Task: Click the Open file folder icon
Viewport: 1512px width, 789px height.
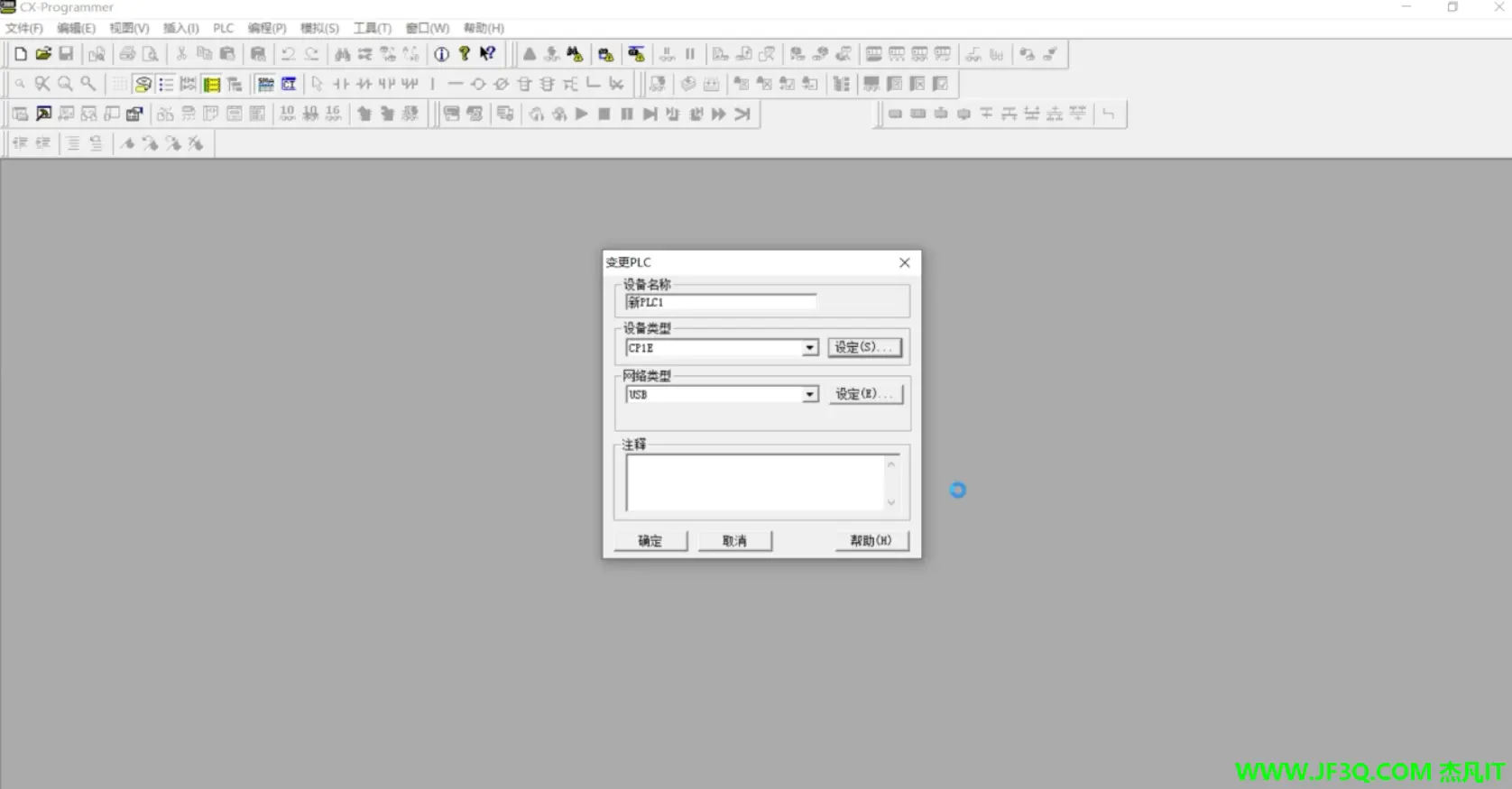Action: tap(42, 54)
